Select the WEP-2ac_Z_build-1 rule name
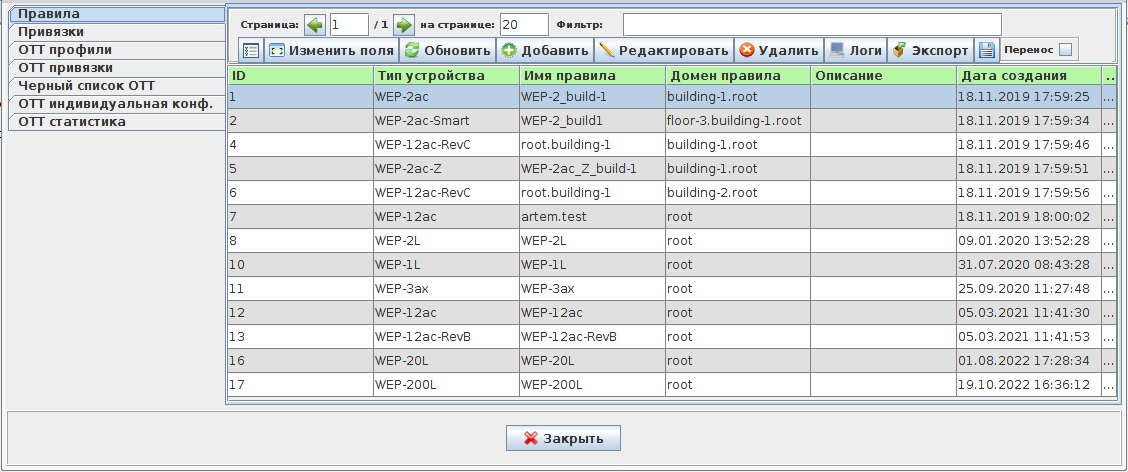This screenshot has height=472, width=1128. pos(593,169)
